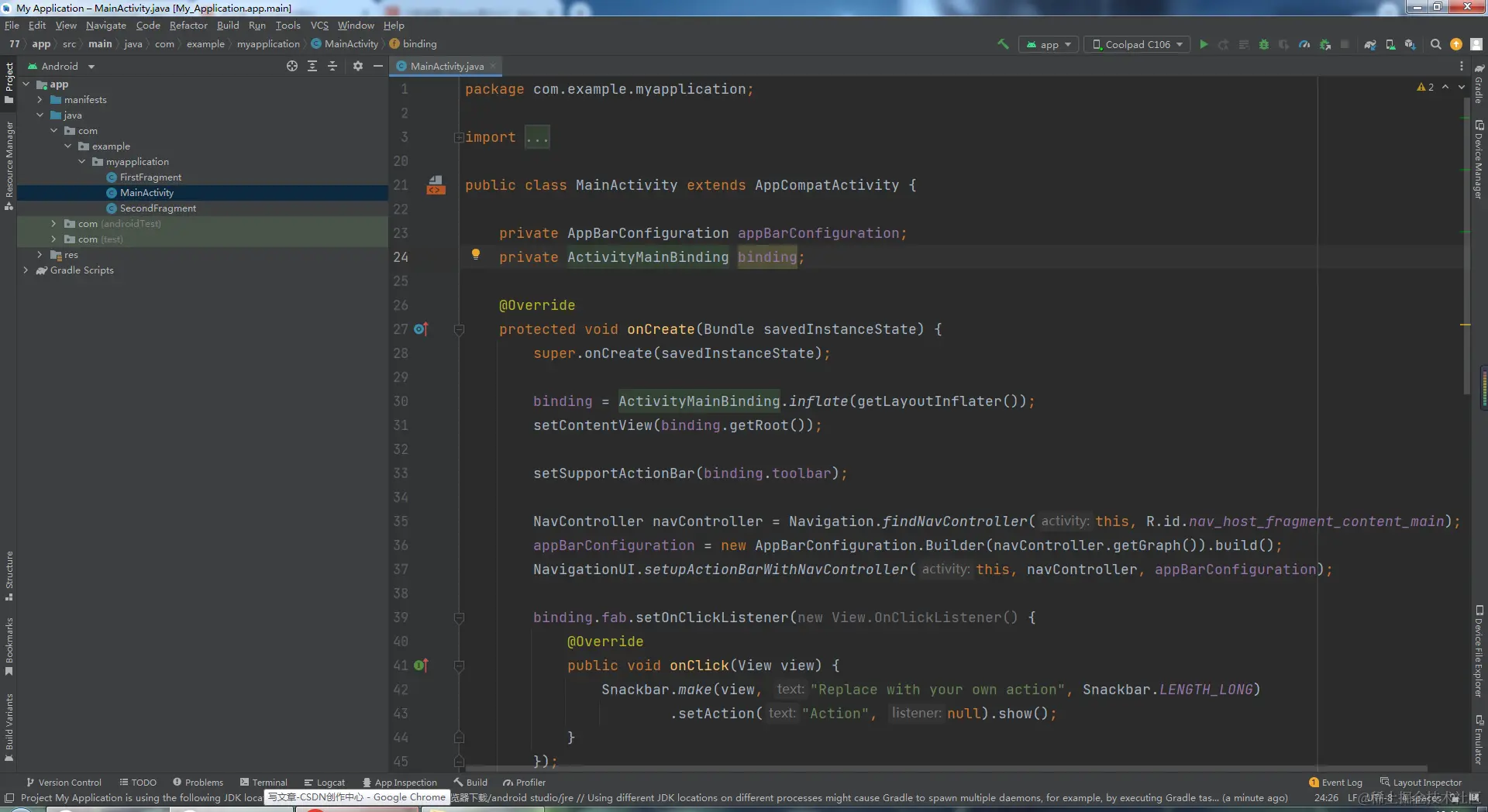Screen dimensions: 1488x812
Task: Select opened file target icon in Project panel
Action: click(x=292, y=66)
